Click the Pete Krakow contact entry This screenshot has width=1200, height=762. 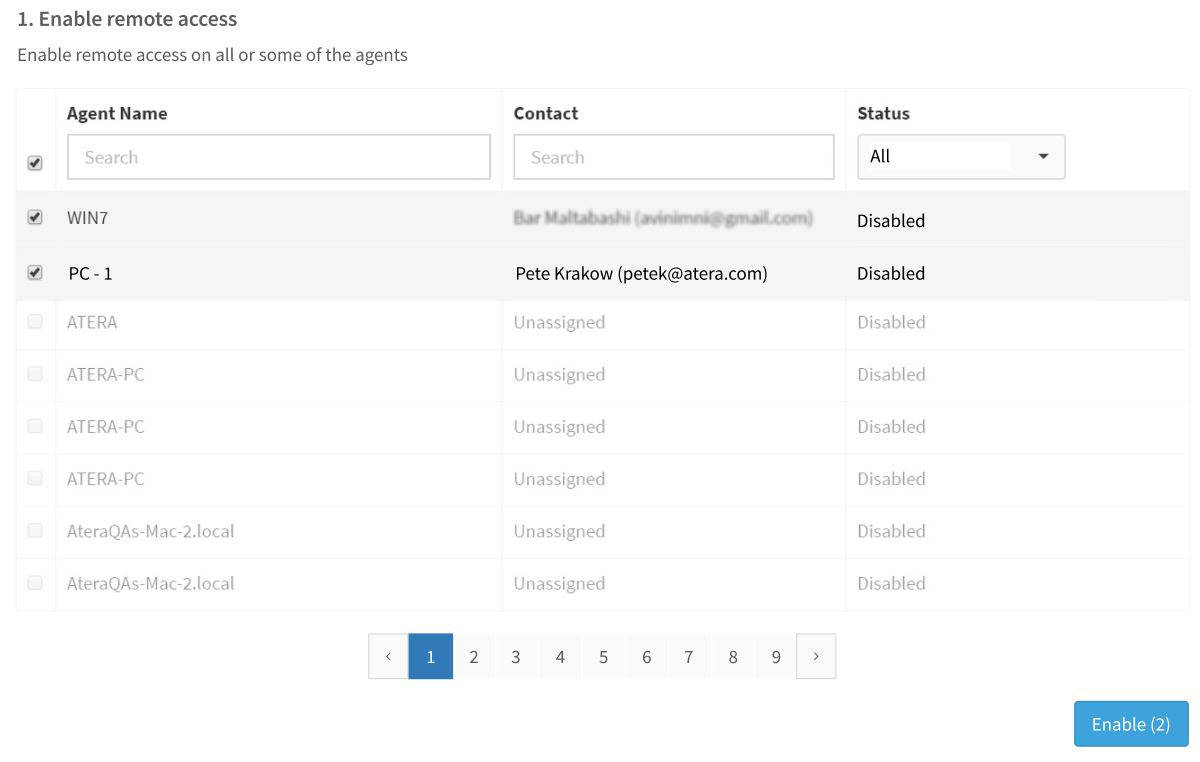(641, 273)
